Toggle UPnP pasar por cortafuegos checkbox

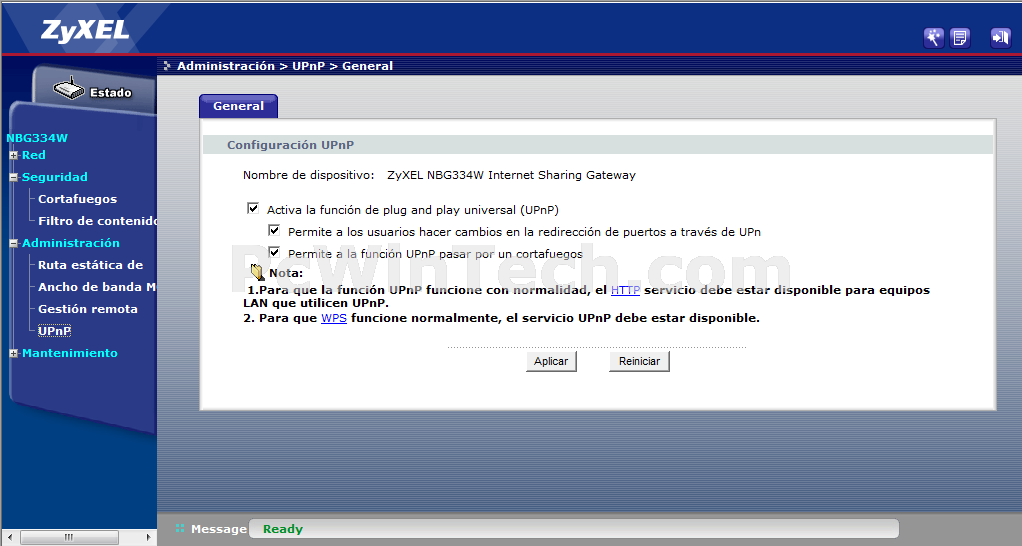point(274,253)
